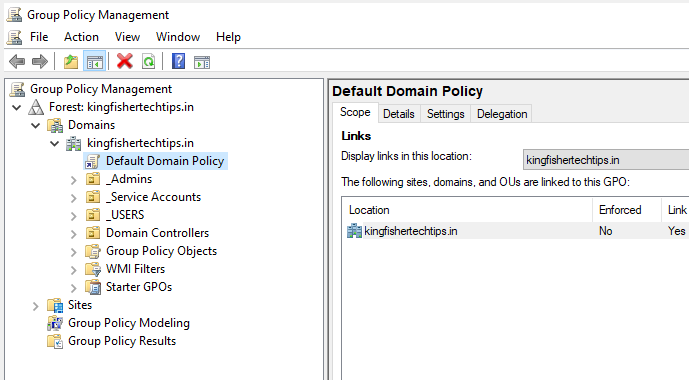The image size is (689, 380).
Task: Open Help via the question mark icon
Action: (x=178, y=62)
